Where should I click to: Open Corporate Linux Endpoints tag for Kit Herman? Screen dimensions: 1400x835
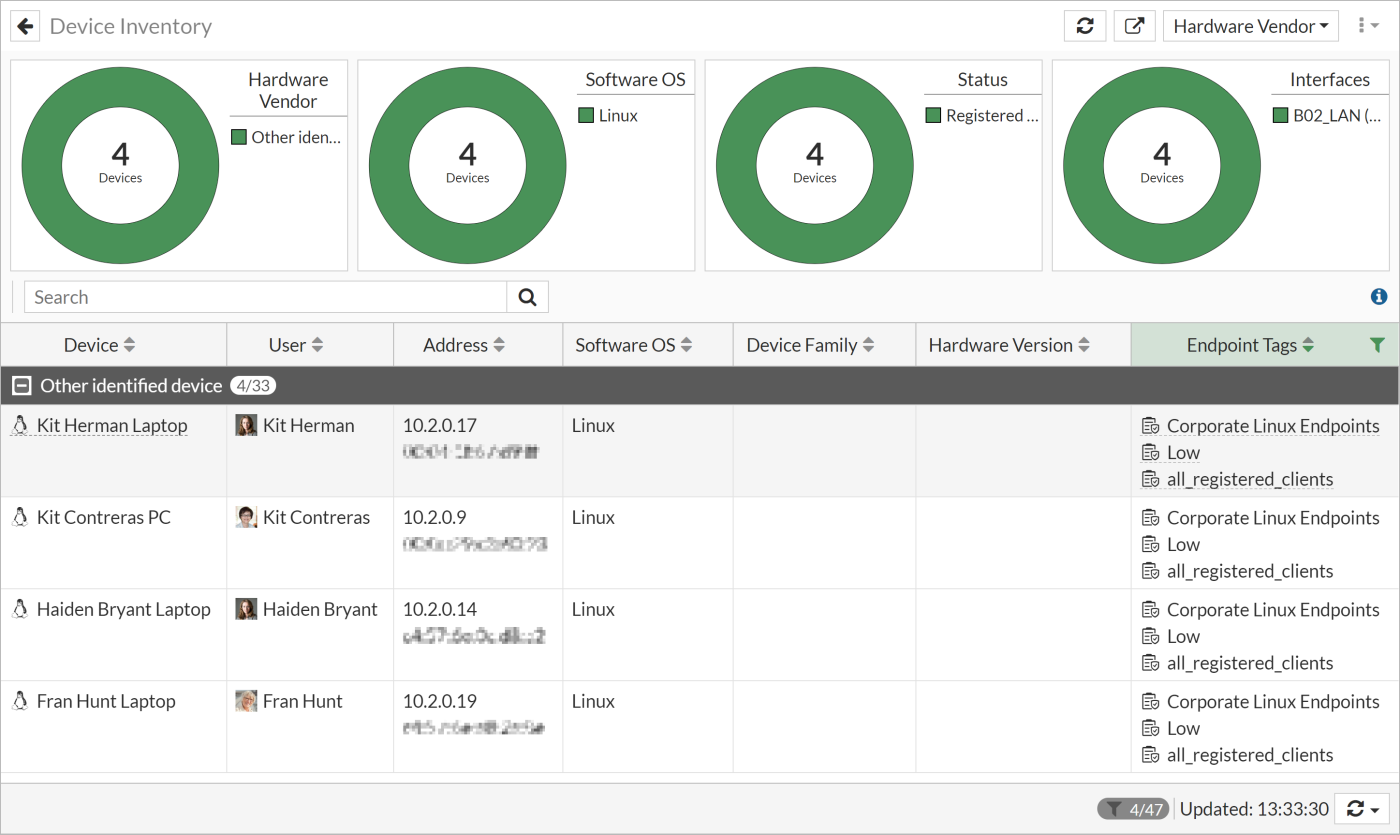pyautogui.click(x=1273, y=426)
